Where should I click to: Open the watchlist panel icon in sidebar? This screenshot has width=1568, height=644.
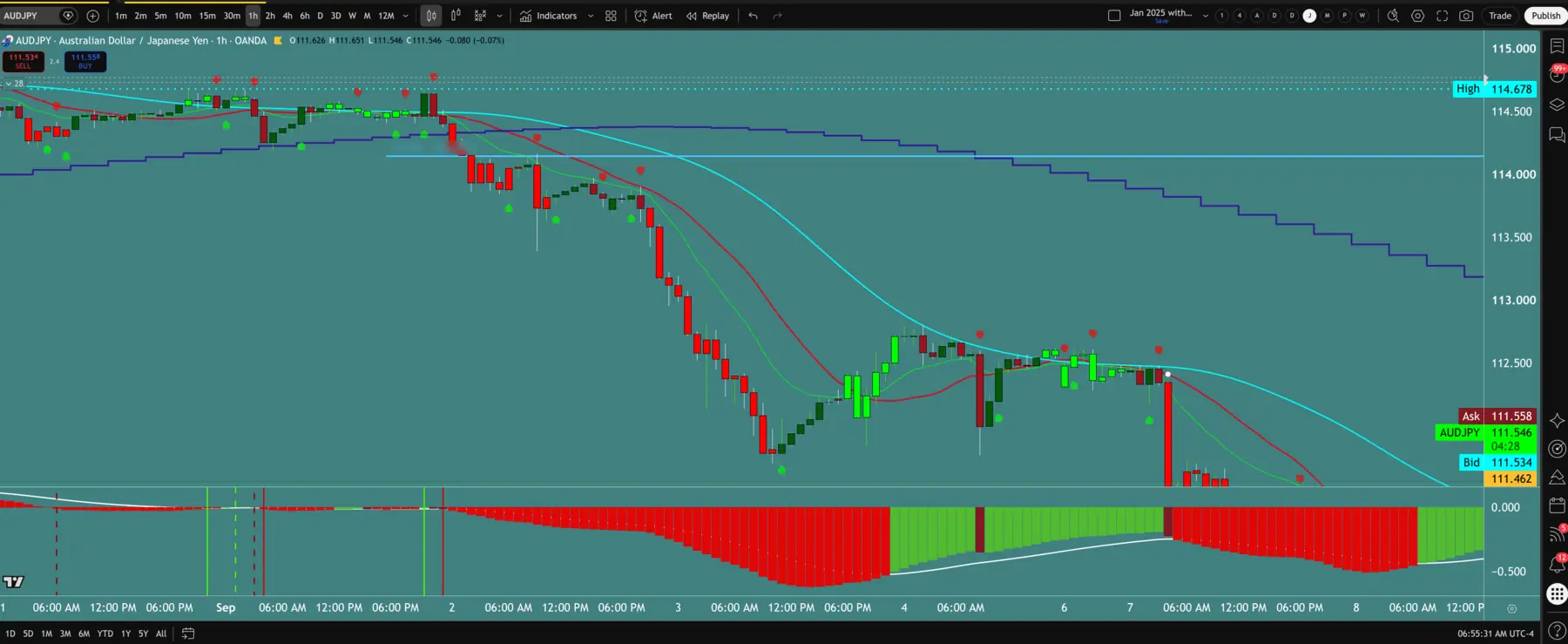point(1557,45)
